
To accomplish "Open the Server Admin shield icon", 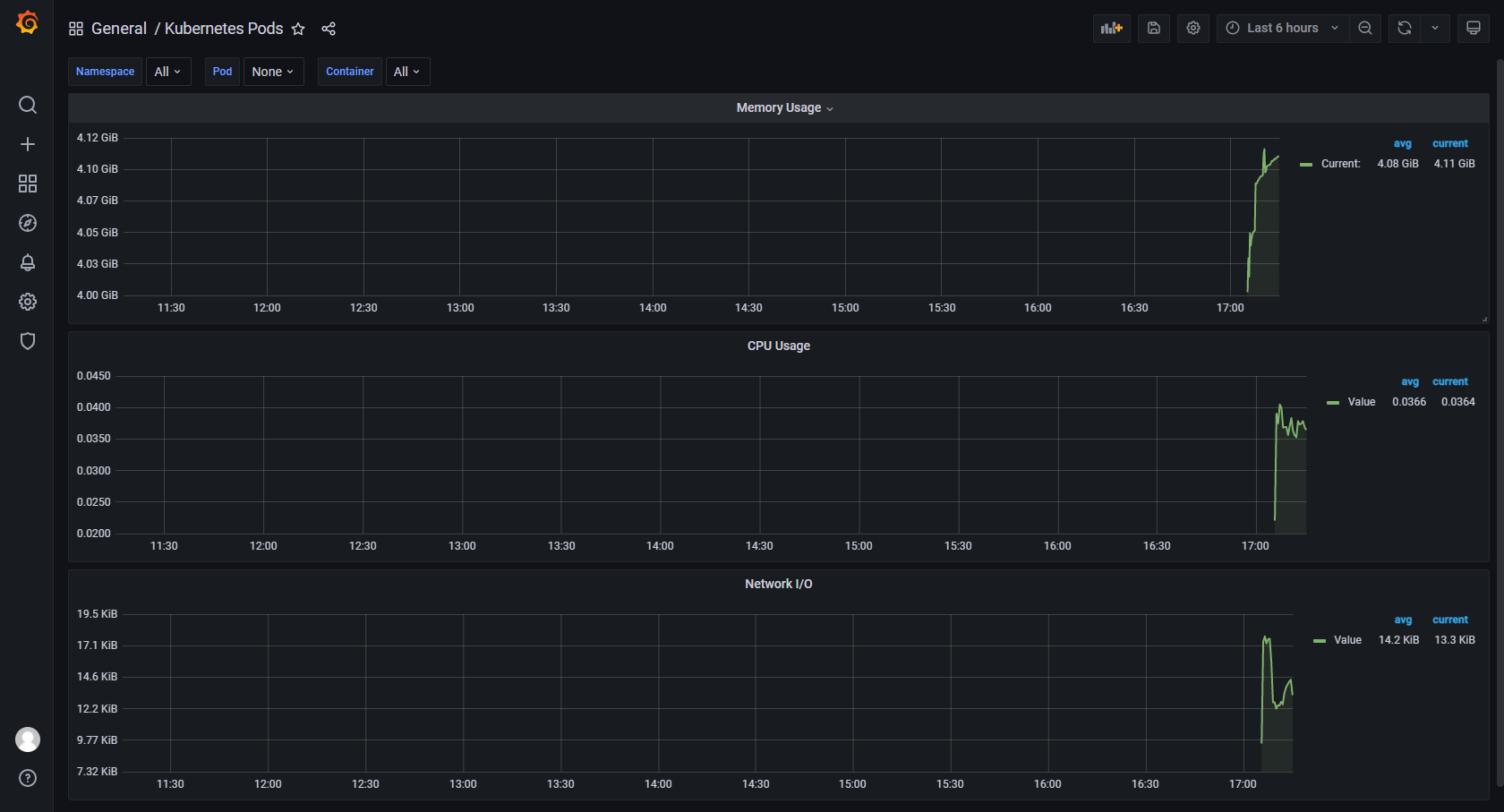I will pos(28,341).
